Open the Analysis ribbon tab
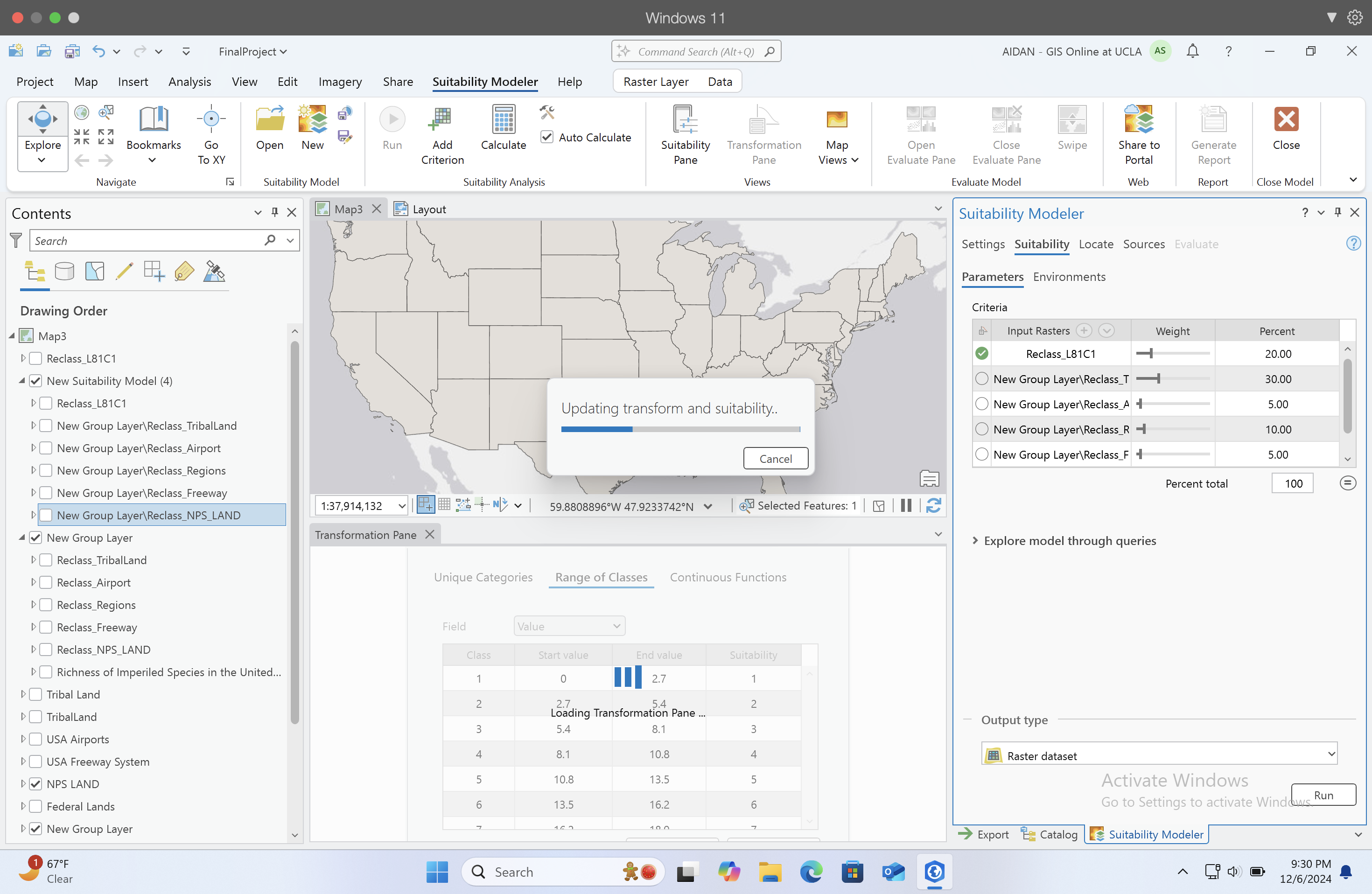Image resolution: width=1372 pixels, height=894 pixels. coord(189,81)
